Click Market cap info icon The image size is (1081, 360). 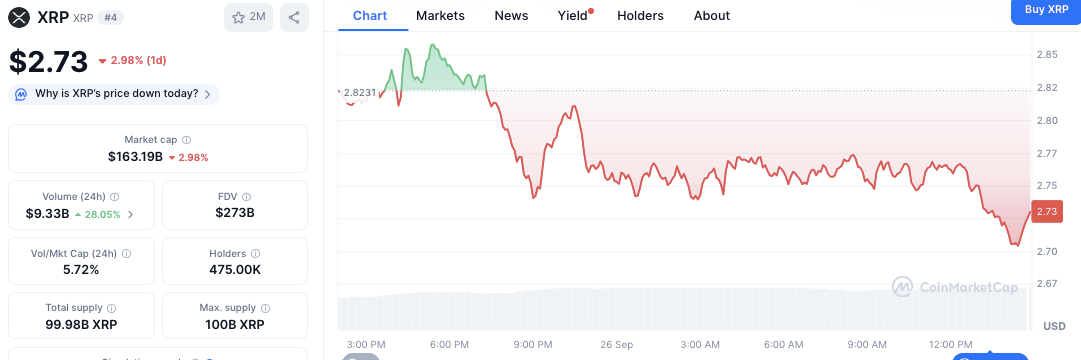[x=187, y=140]
